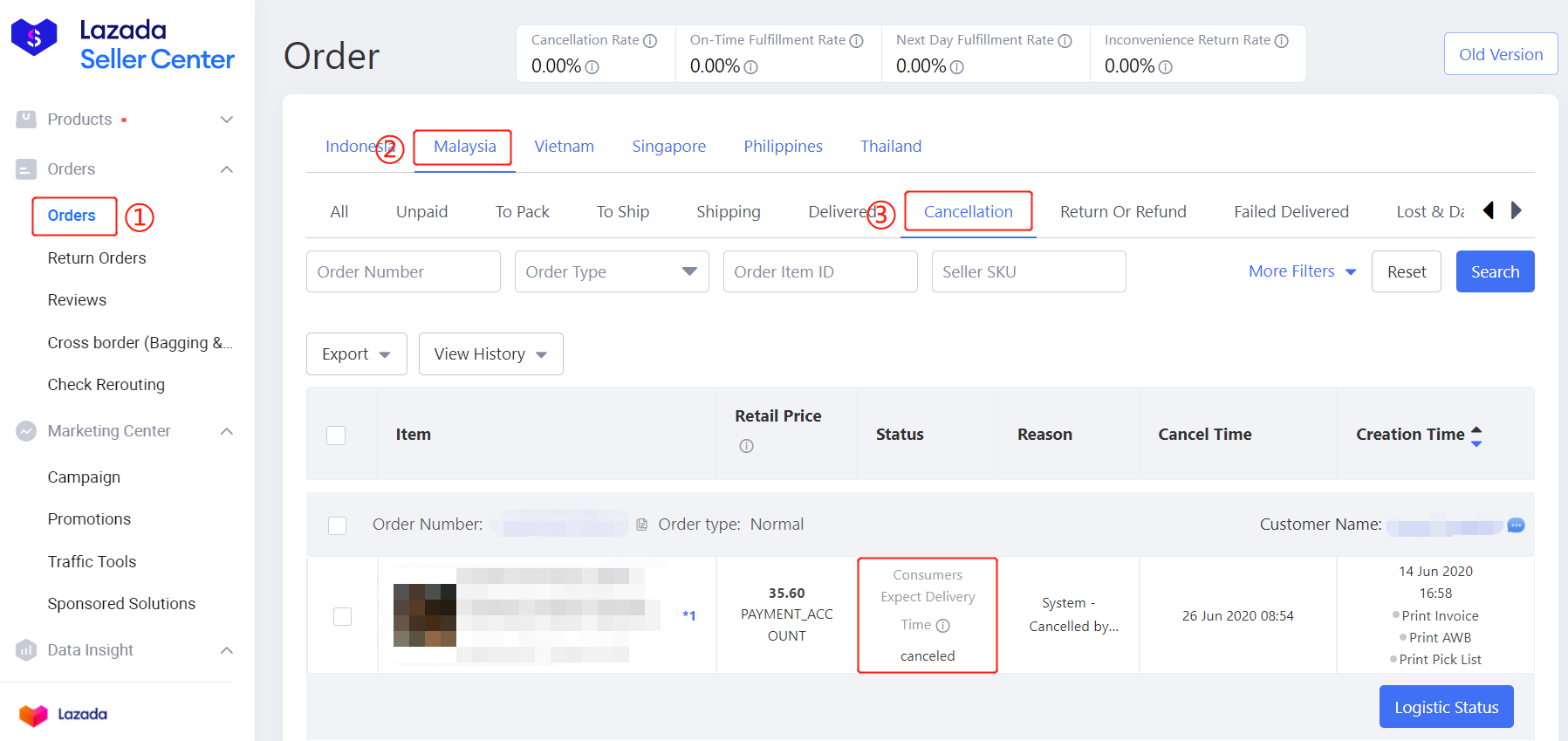Image resolution: width=1568 pixels, height=741 pixels.
Task: Tick the checkbox beside Order Number row
Action: (x=337, y=525)
